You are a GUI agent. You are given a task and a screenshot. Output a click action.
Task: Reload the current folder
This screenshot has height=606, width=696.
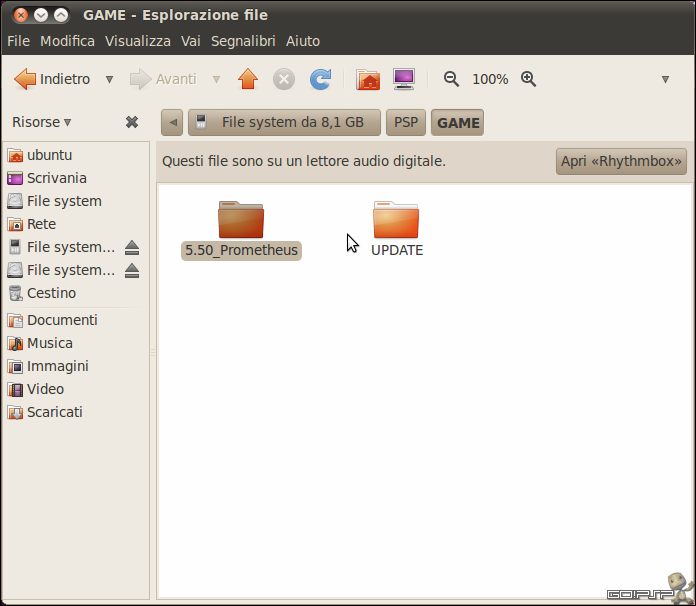click(320, 79)
